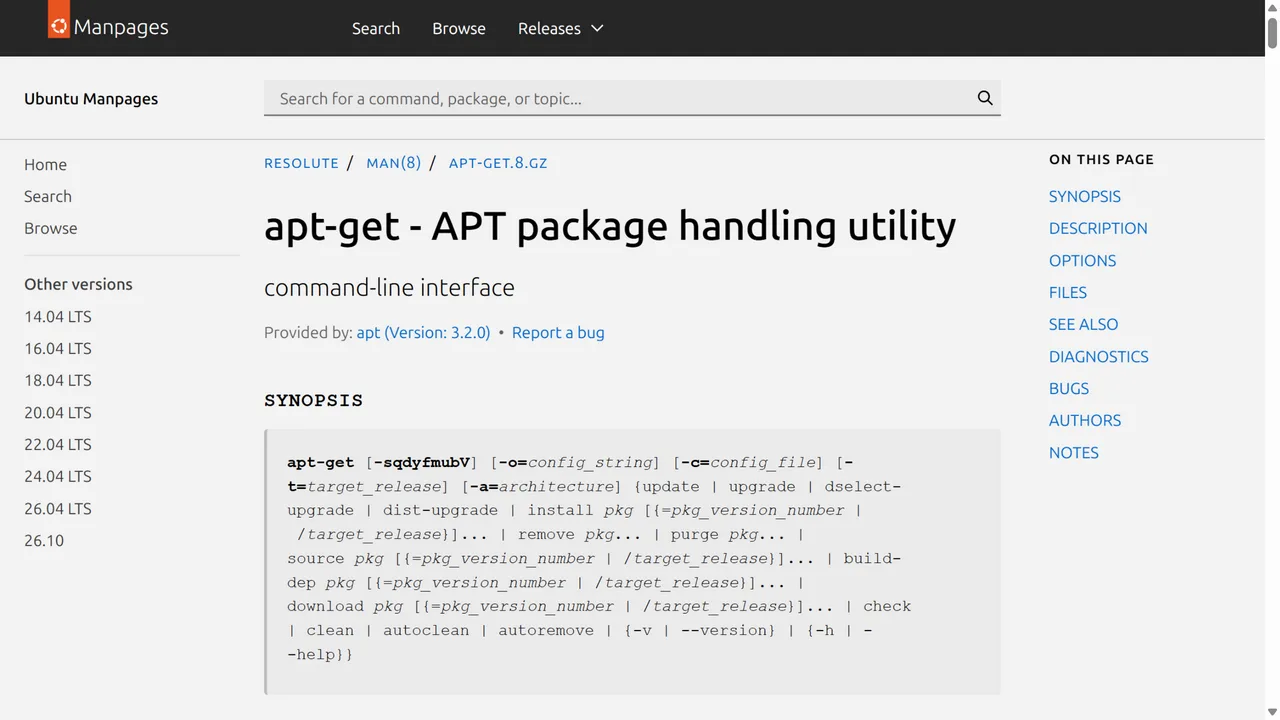Jump to DESCRIPTION in page contents
This screenshot has width=1280, height=720.
coord(1098,228)
